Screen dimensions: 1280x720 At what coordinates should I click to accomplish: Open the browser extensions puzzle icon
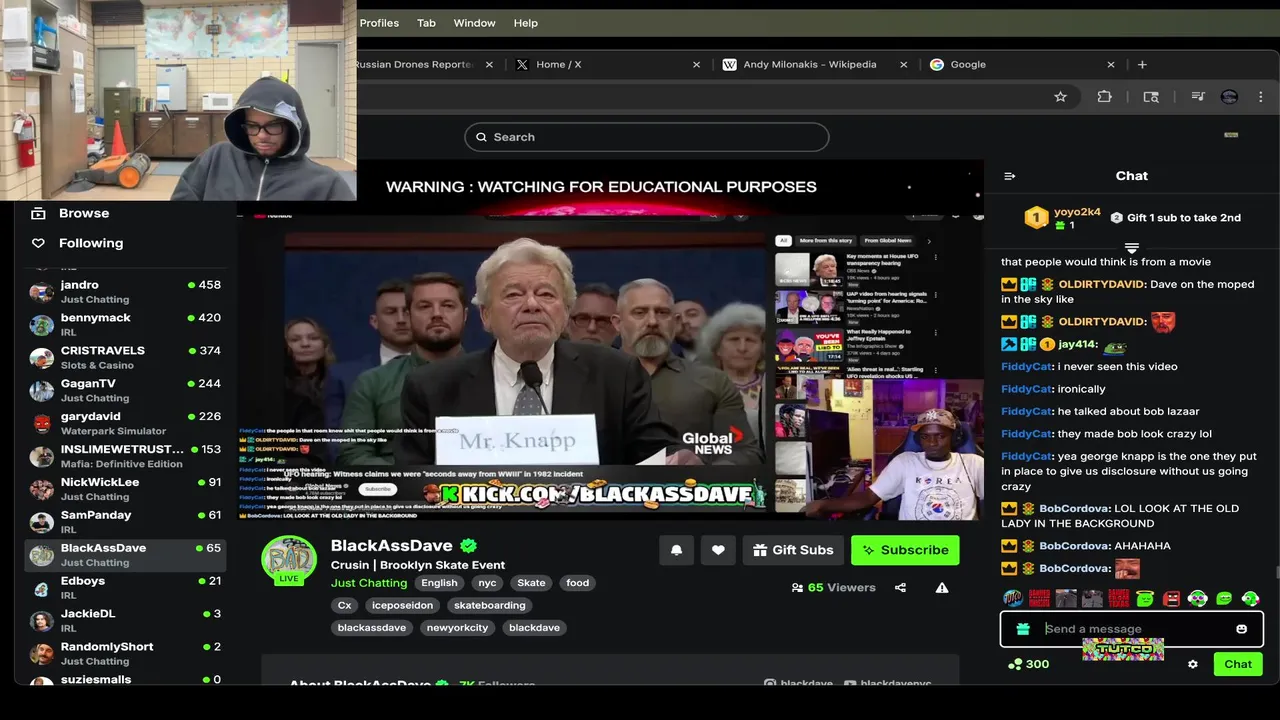pyautogui.click(x=1104, y=97)
